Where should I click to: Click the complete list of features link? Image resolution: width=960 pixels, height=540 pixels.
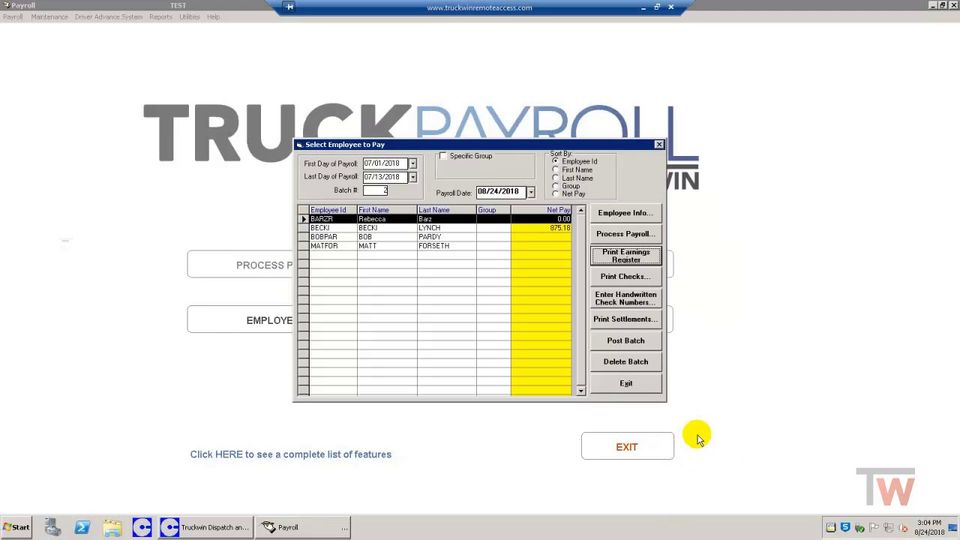tap(291, 454)
